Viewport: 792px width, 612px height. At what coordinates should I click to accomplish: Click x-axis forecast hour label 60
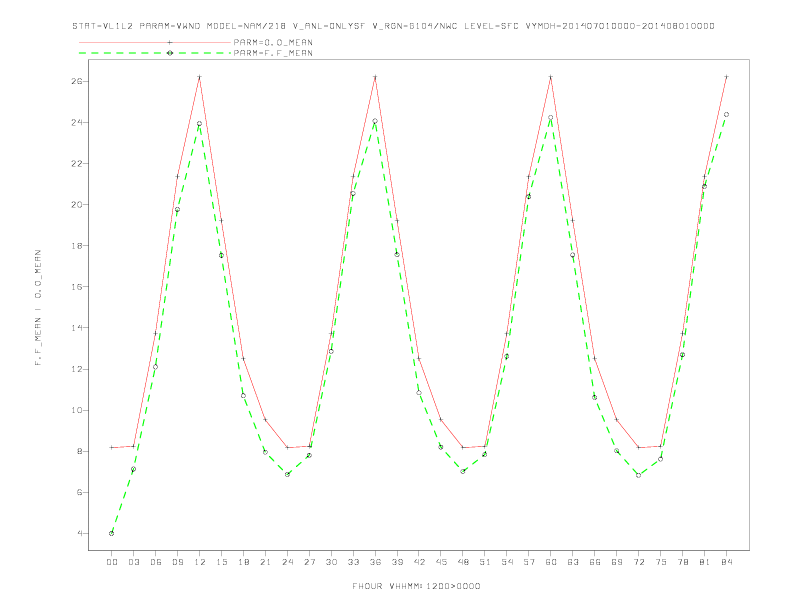tap(551, 562)
